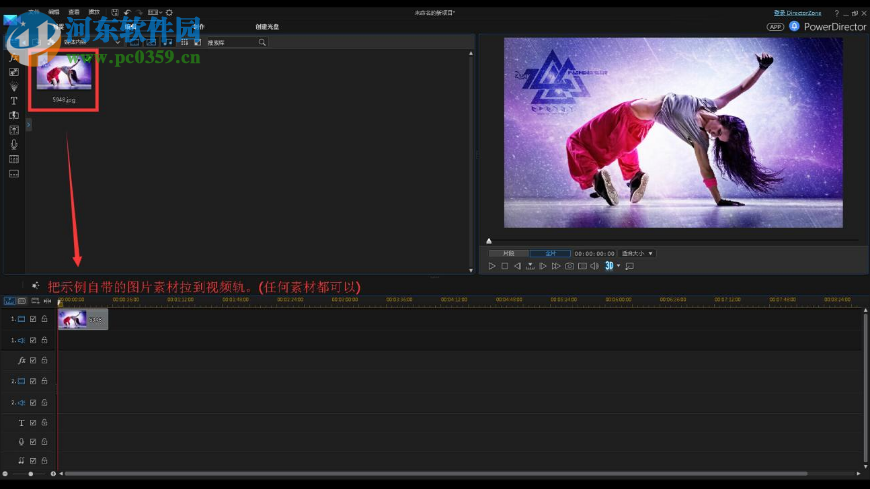Click the notification bell beside PowerDirector

(x=794, y=26)
